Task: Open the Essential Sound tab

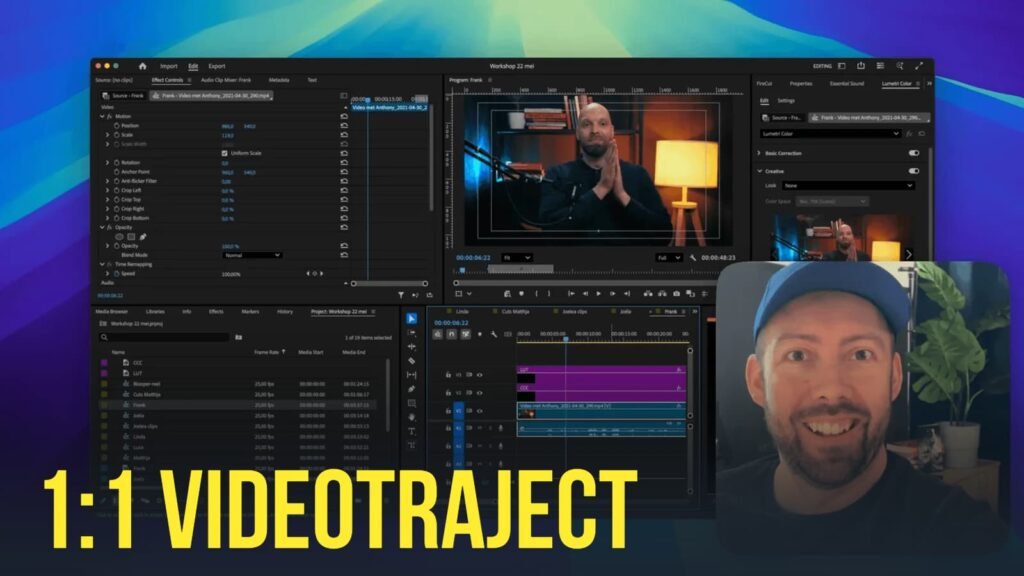Action: tap(846, 84)
